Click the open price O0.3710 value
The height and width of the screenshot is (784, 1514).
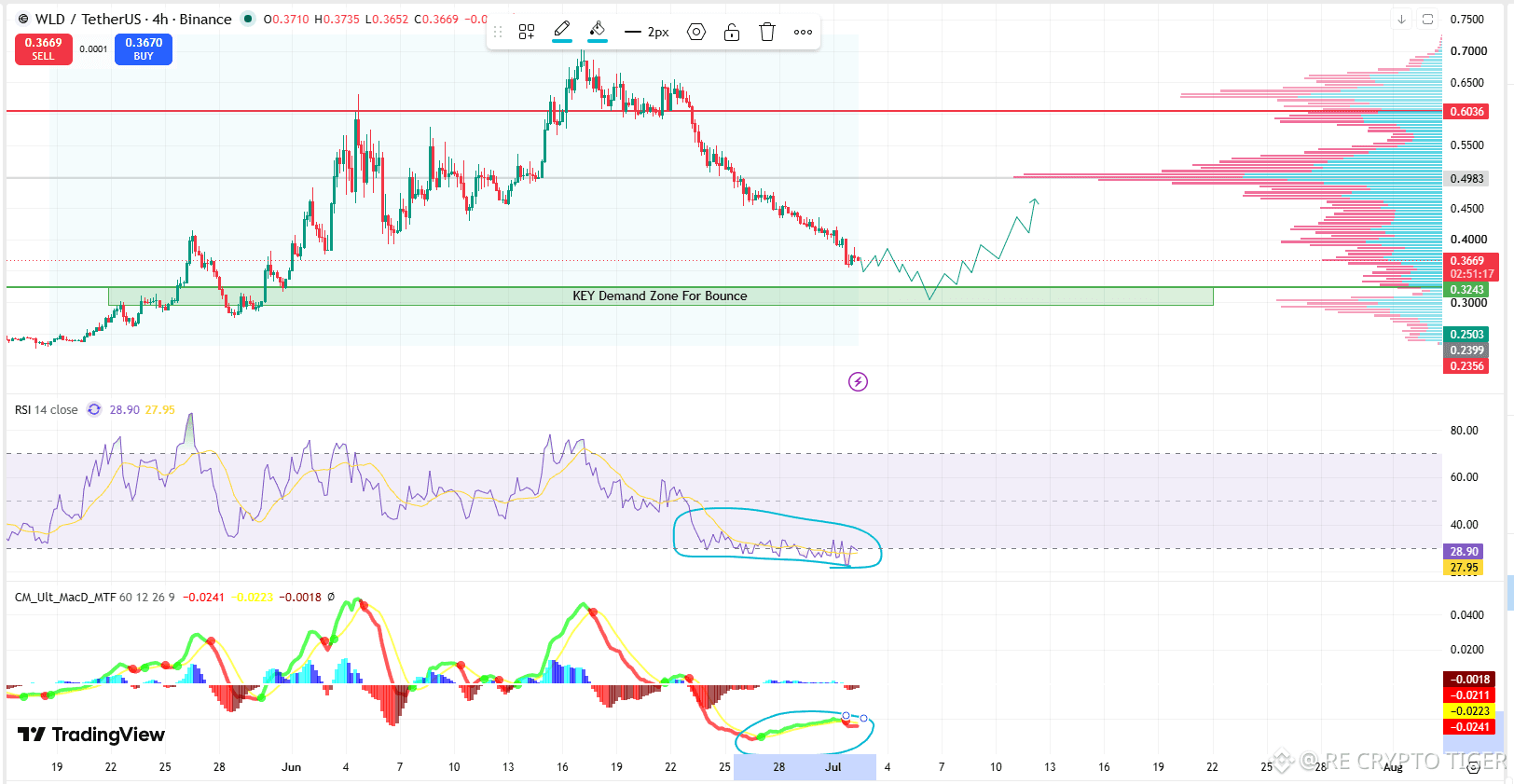pos(286,19)
